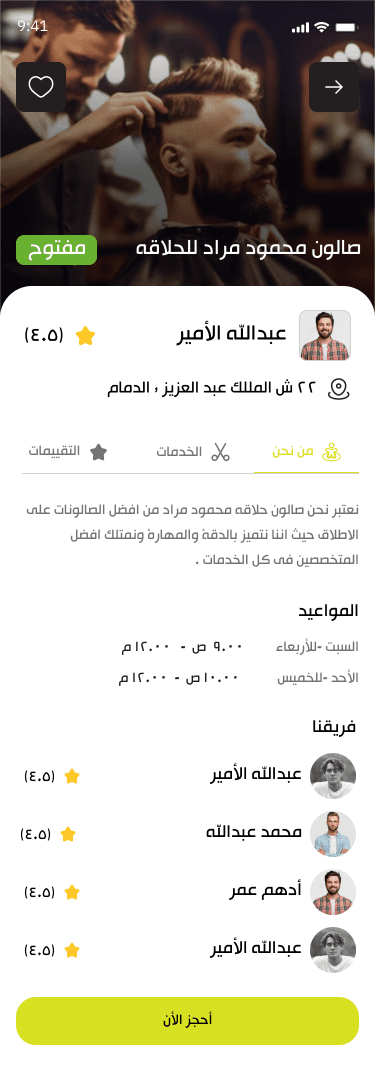Tap the avatar of محمد عبدالله
Screen dimensions: 375x1066
[x=333, y=833]
